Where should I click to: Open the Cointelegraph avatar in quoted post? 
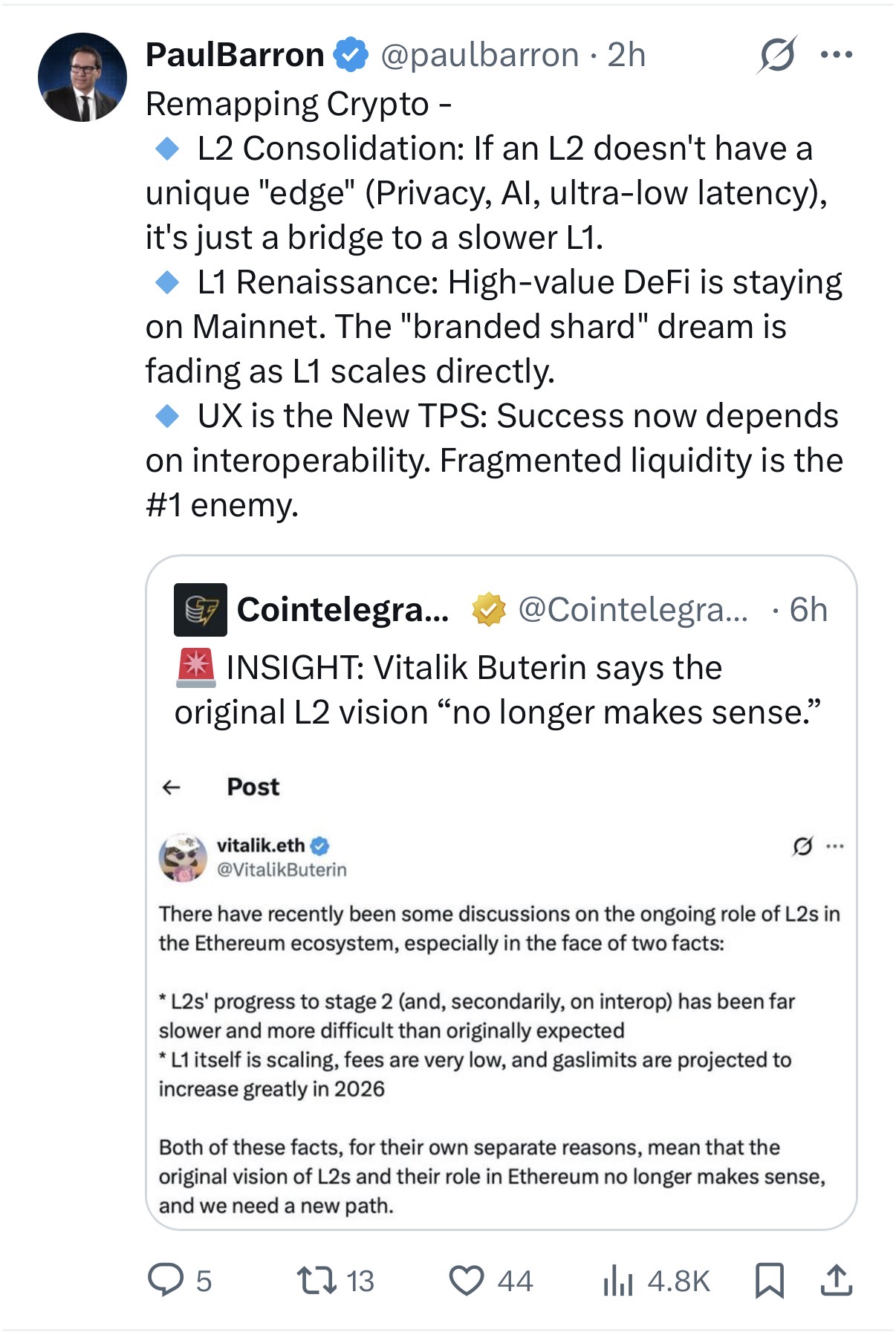[201, 610]
